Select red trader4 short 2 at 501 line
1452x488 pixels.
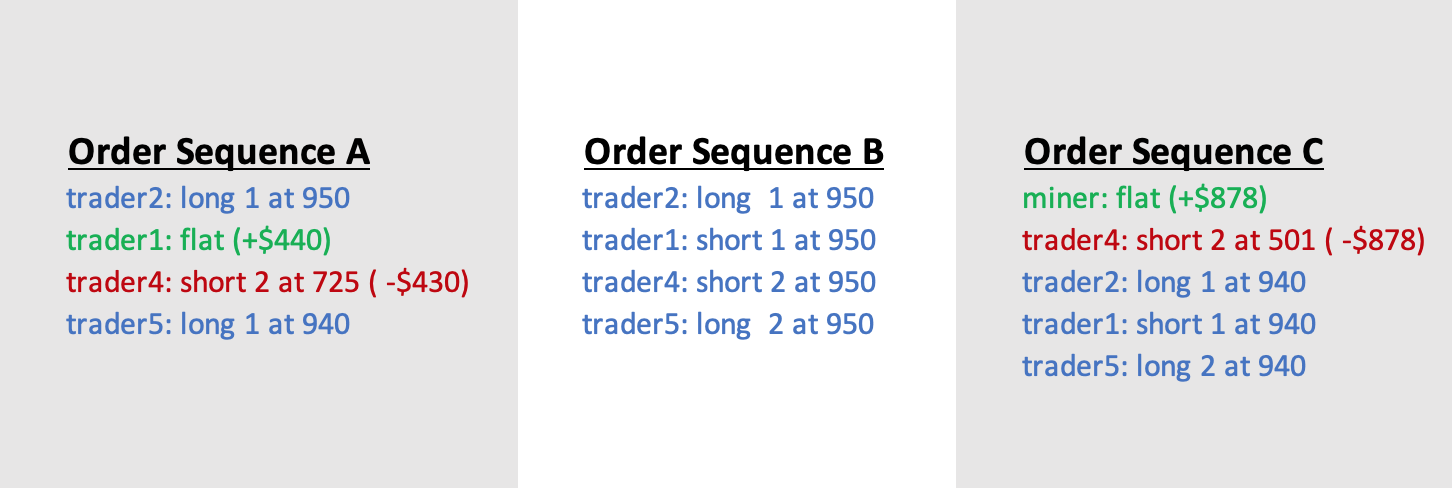[x=1224, y=240]
